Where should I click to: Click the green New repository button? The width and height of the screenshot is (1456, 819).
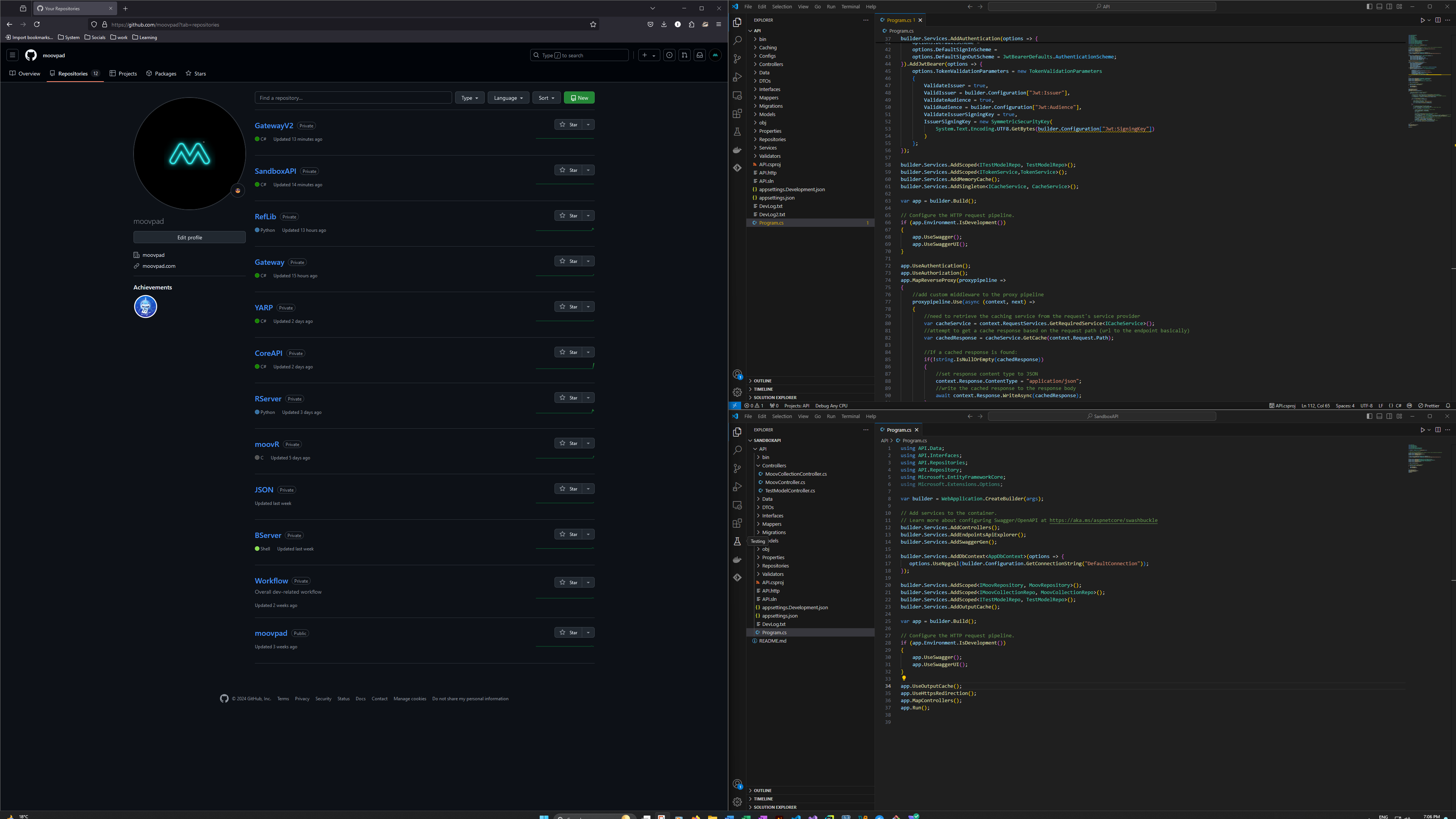coord(580,98)
